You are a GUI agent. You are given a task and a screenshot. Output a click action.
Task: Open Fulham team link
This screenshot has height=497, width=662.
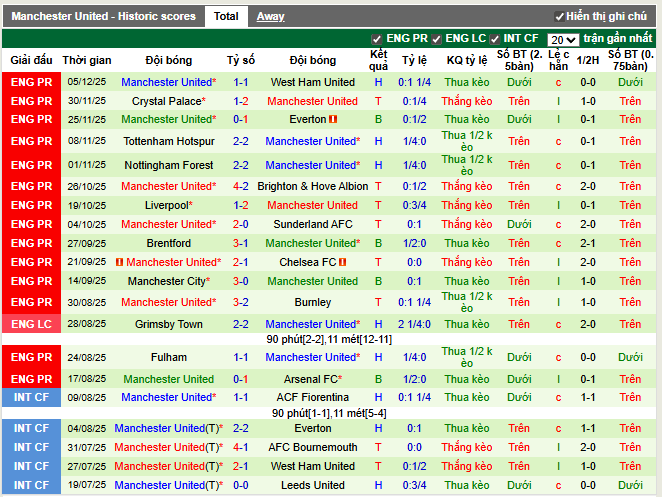[x=169, y=357]
